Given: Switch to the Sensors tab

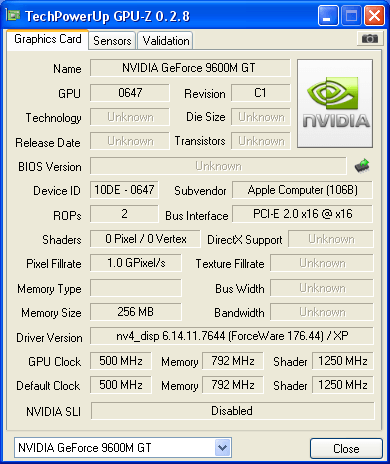Looking at the screenshot, I should point(112,41).
